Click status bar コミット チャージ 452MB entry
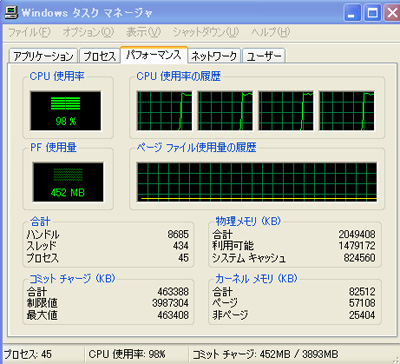 click(265, 354)
